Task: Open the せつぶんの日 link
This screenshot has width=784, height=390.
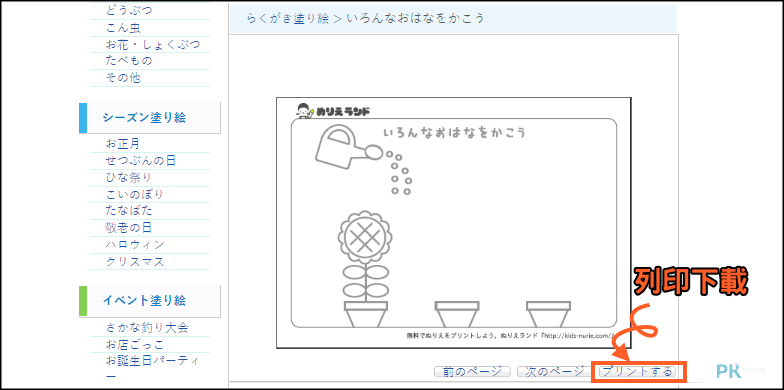Action: [x=141, y=161]
